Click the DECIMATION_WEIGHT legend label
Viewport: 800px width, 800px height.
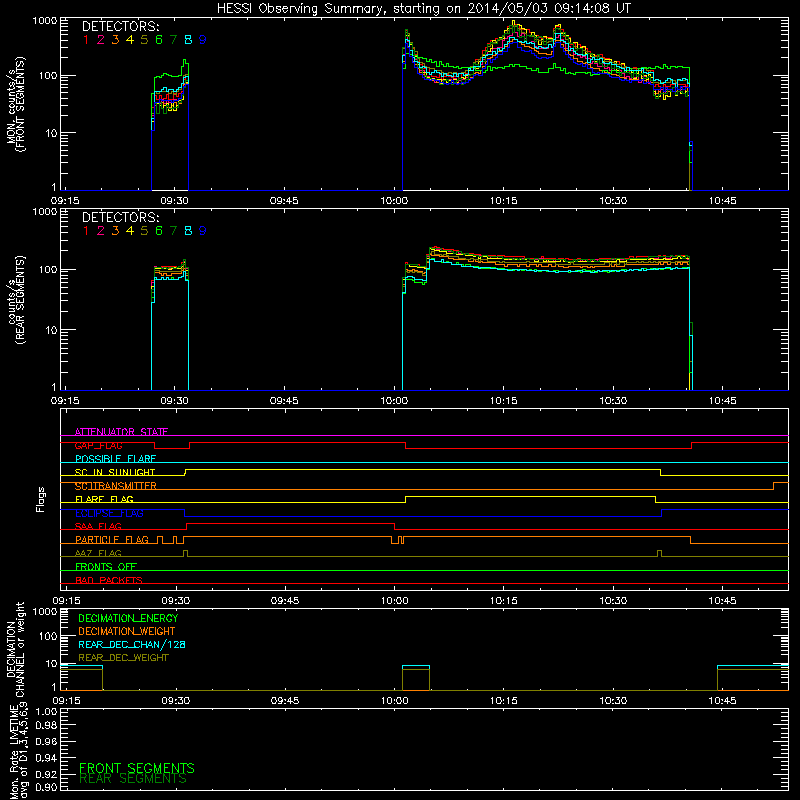127,632
